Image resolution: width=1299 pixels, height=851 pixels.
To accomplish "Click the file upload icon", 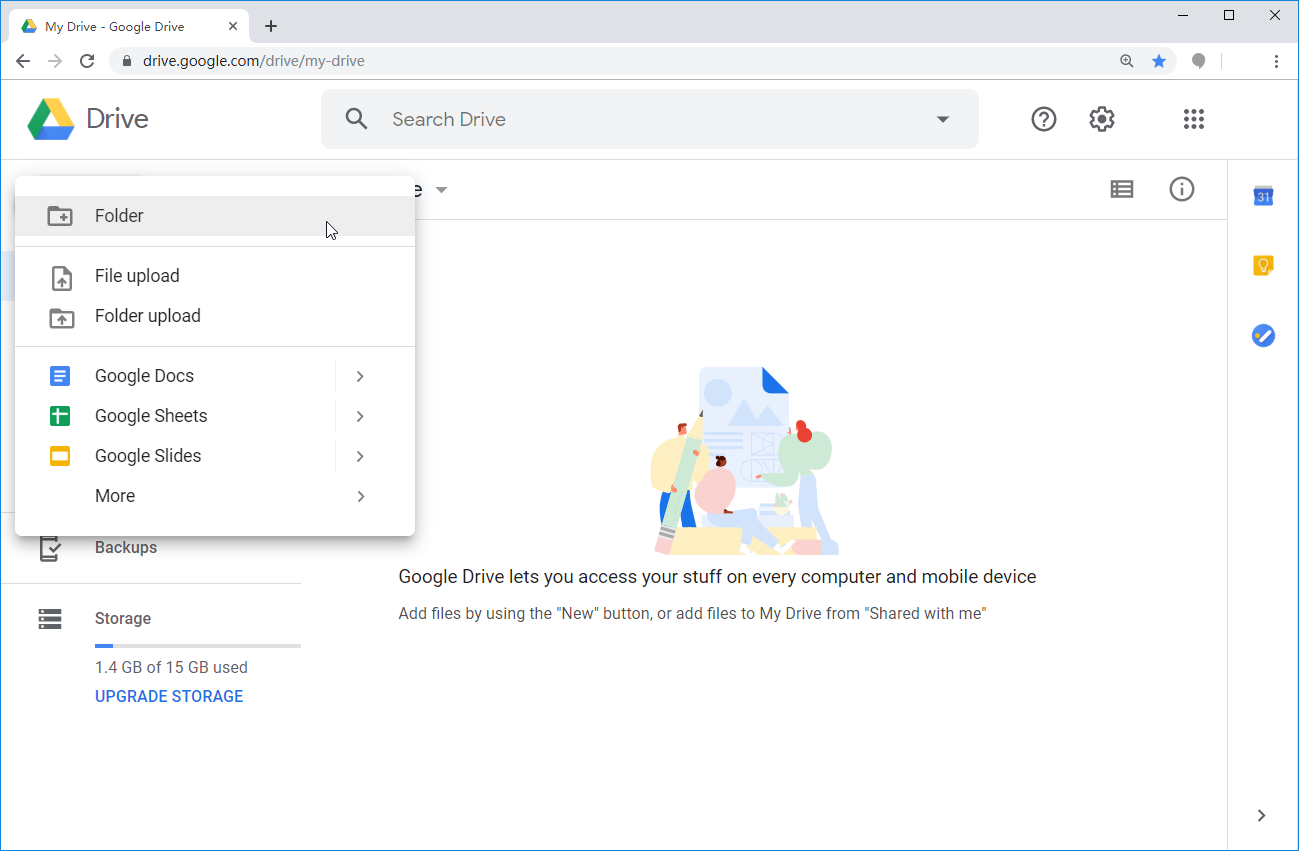I will tap(61, 277).
